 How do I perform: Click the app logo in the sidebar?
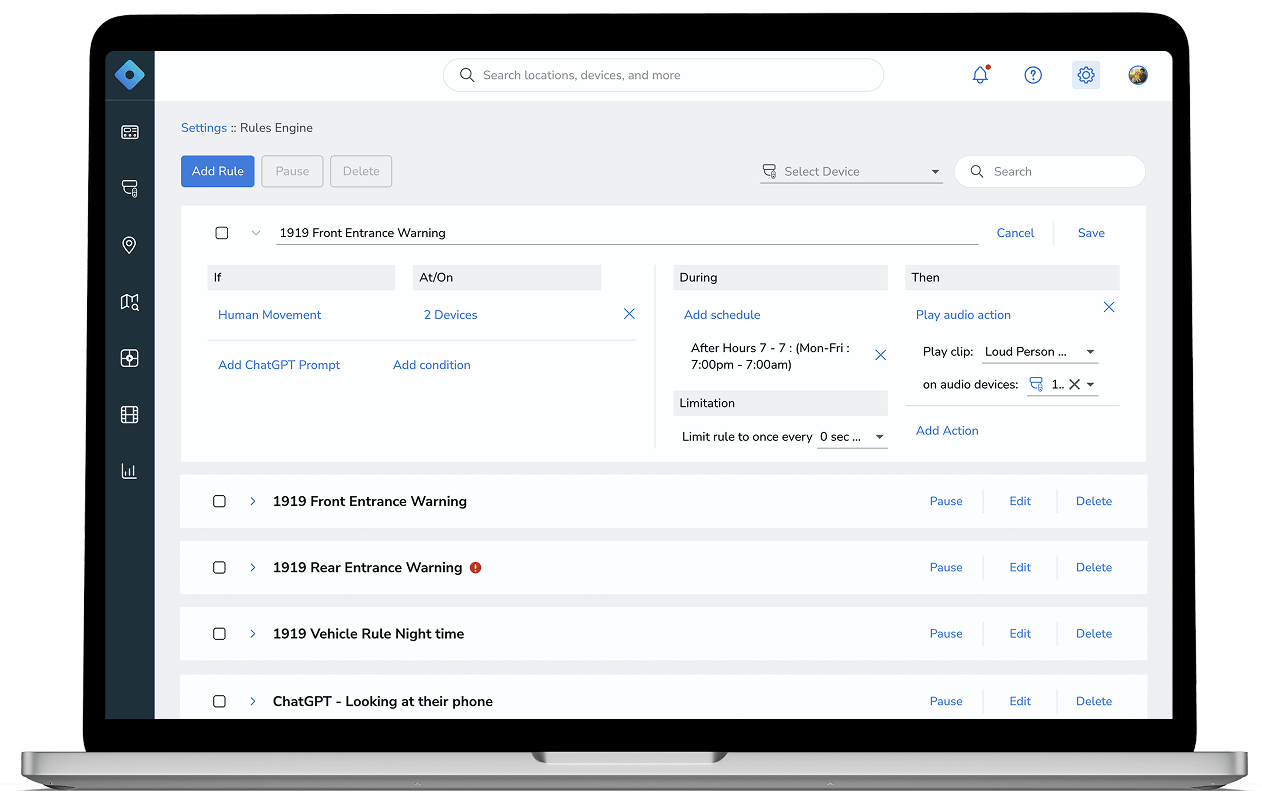click(130, 75)
